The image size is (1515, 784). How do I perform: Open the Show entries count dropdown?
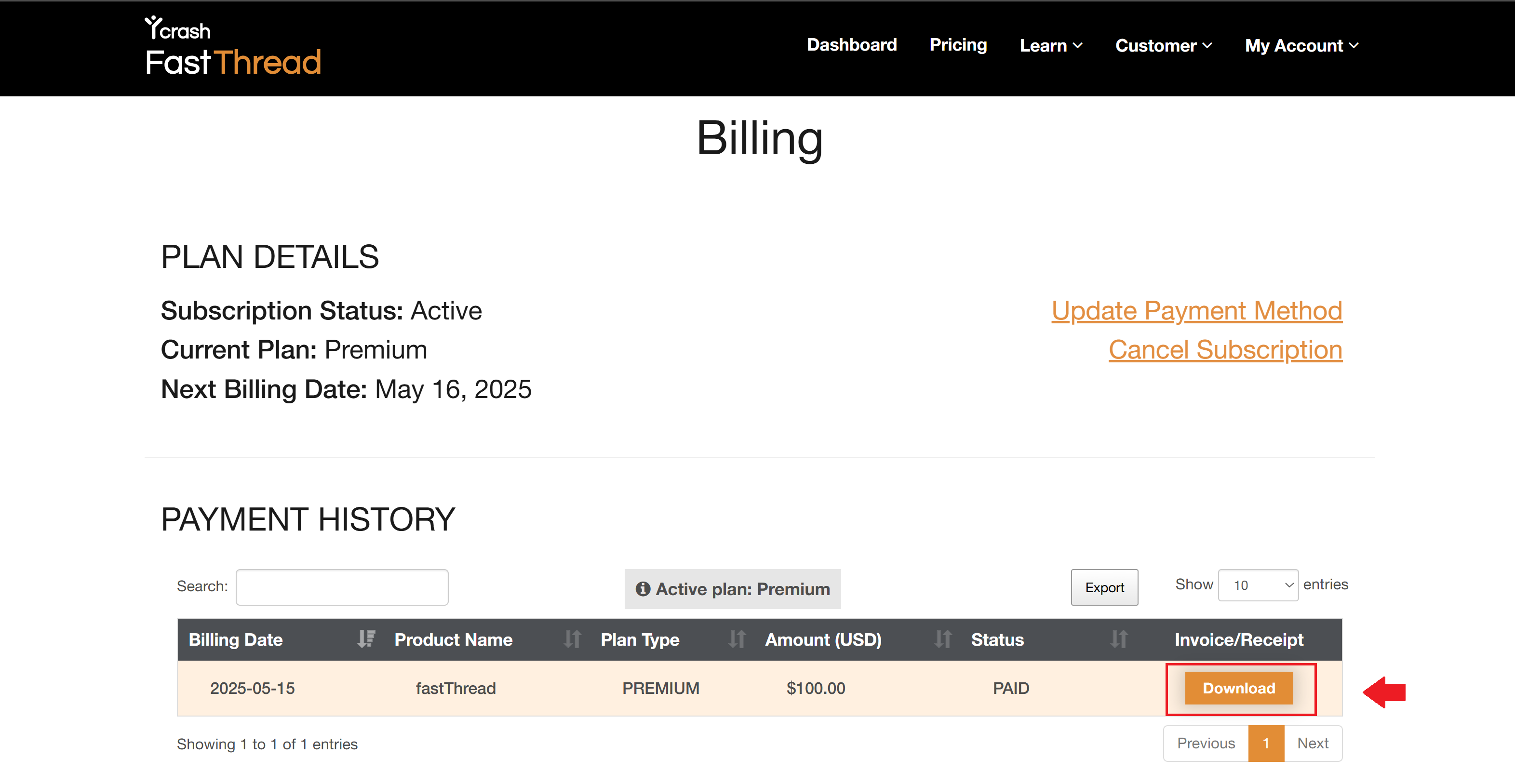click(x=1258, y=585)
